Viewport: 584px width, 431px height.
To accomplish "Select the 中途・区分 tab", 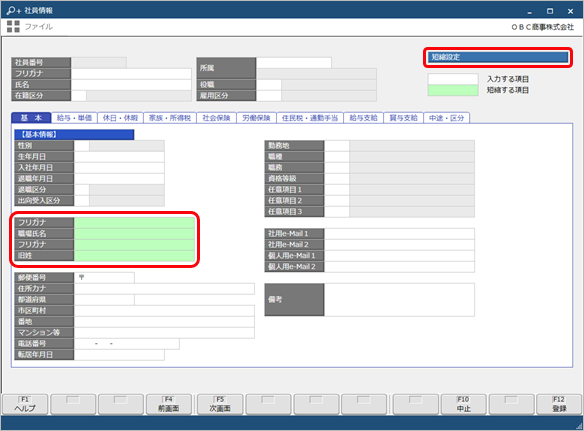I will (446, 118).
